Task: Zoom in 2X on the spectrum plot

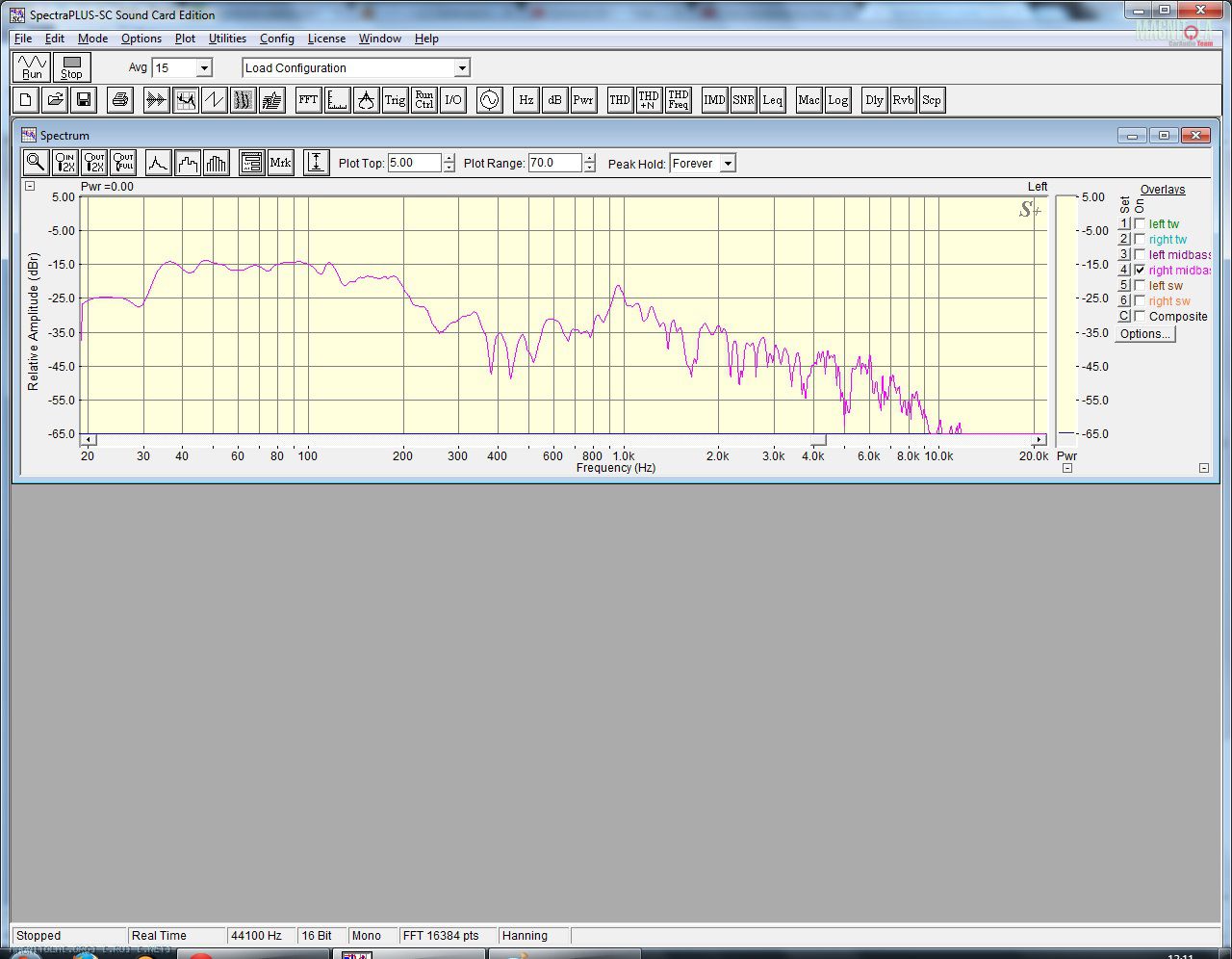Action: [x=64, y=163]
